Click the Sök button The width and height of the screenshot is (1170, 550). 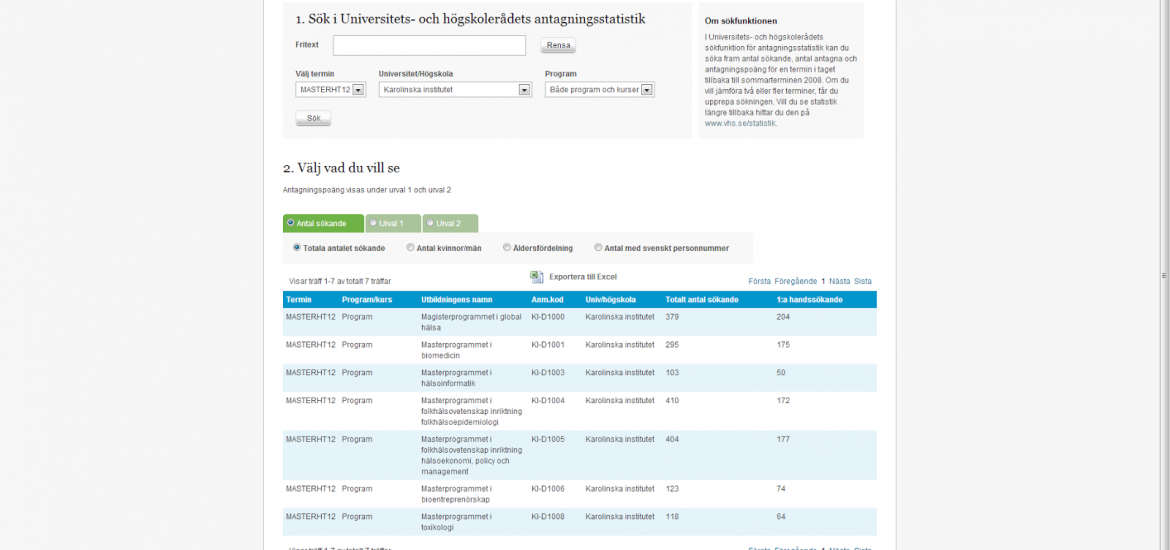click(313, 119)
